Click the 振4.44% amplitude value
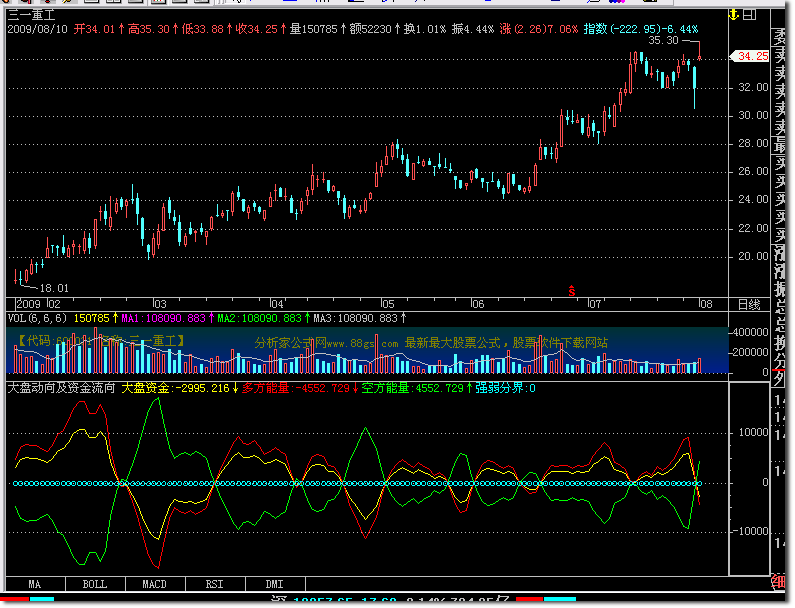This screenshot has height=608, width=795. (473, 29)
